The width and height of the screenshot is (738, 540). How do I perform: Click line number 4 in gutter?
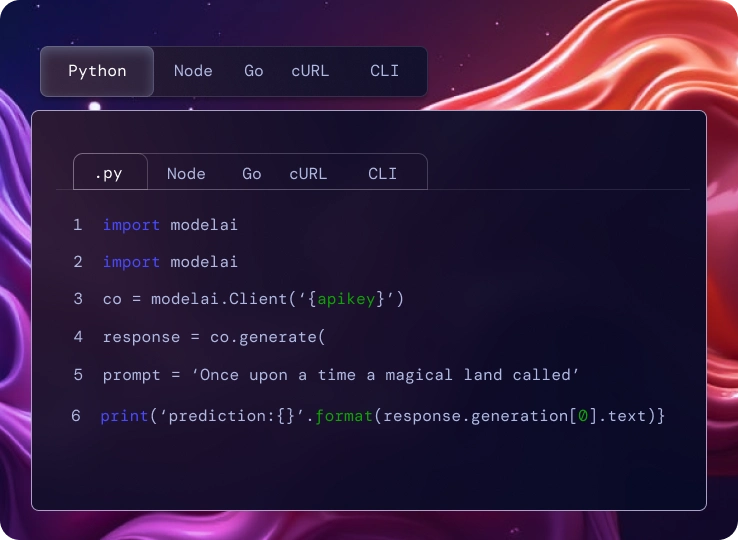(x=78, y=337)
